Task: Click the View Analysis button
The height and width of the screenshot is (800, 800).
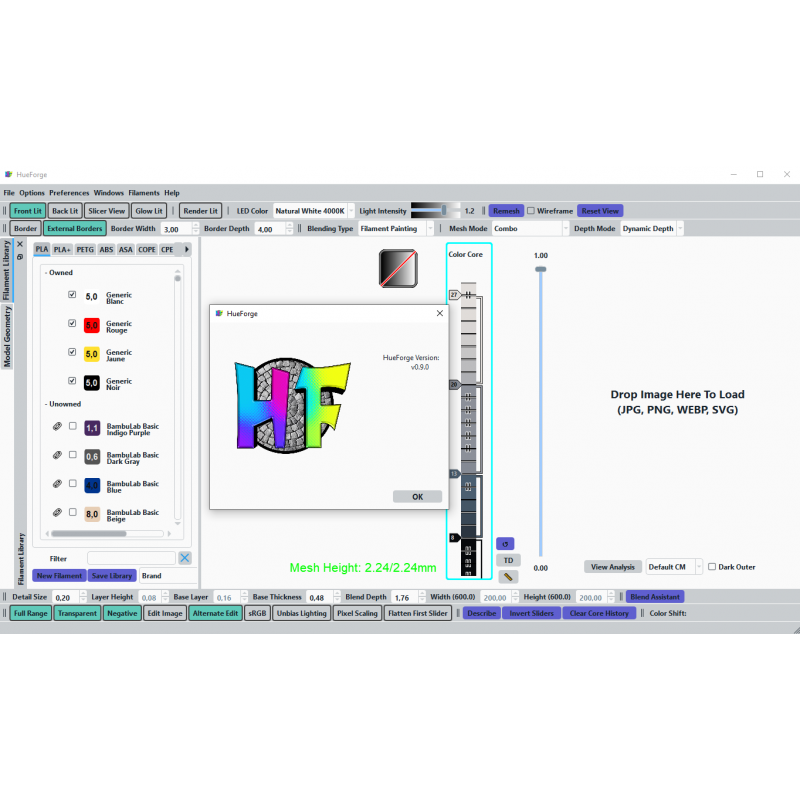Action: pyautogui.click(x=613, y=567)
